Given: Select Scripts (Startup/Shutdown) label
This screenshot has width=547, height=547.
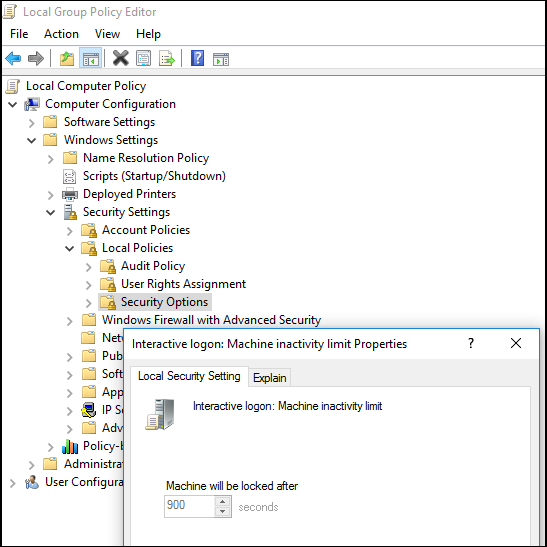Looking at the screenshot, I should tap(154, 176).
